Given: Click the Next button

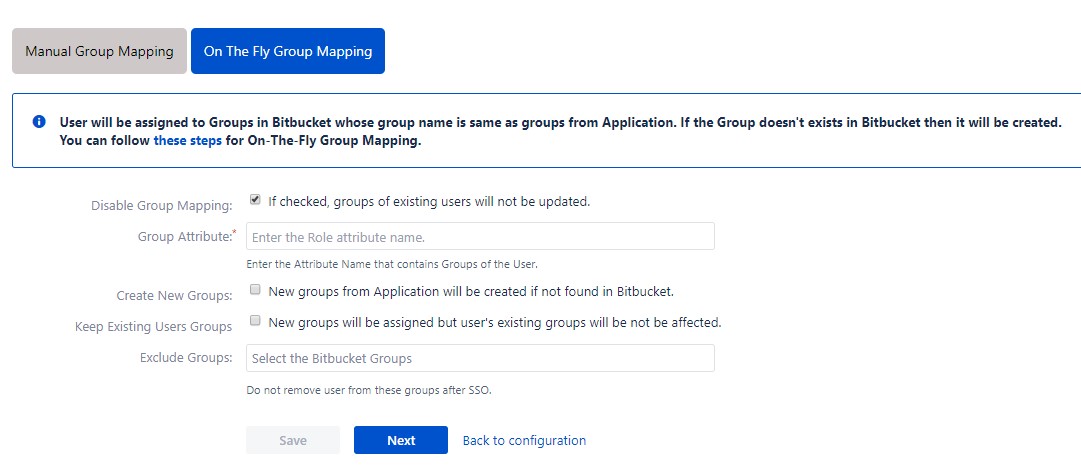Looking at the screenshot, I should point(401,440).
